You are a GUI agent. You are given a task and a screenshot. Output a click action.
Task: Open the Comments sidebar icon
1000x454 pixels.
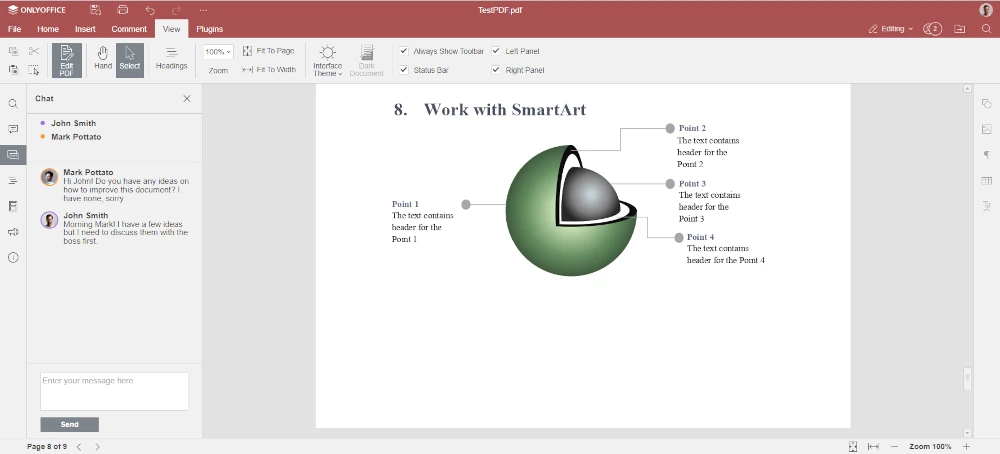pyautogui.click(x=13, y=129)
